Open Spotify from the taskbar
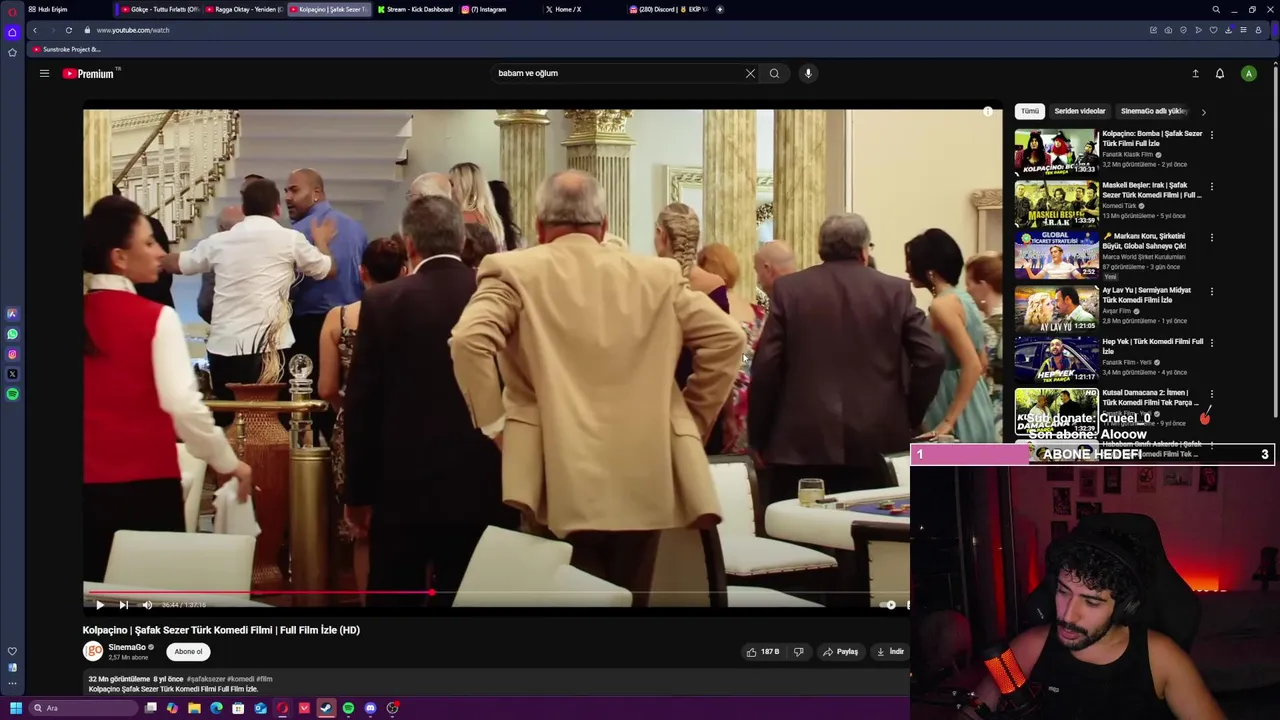The width and height of the screenshot is (1280, 720). (x=348, y=708)
